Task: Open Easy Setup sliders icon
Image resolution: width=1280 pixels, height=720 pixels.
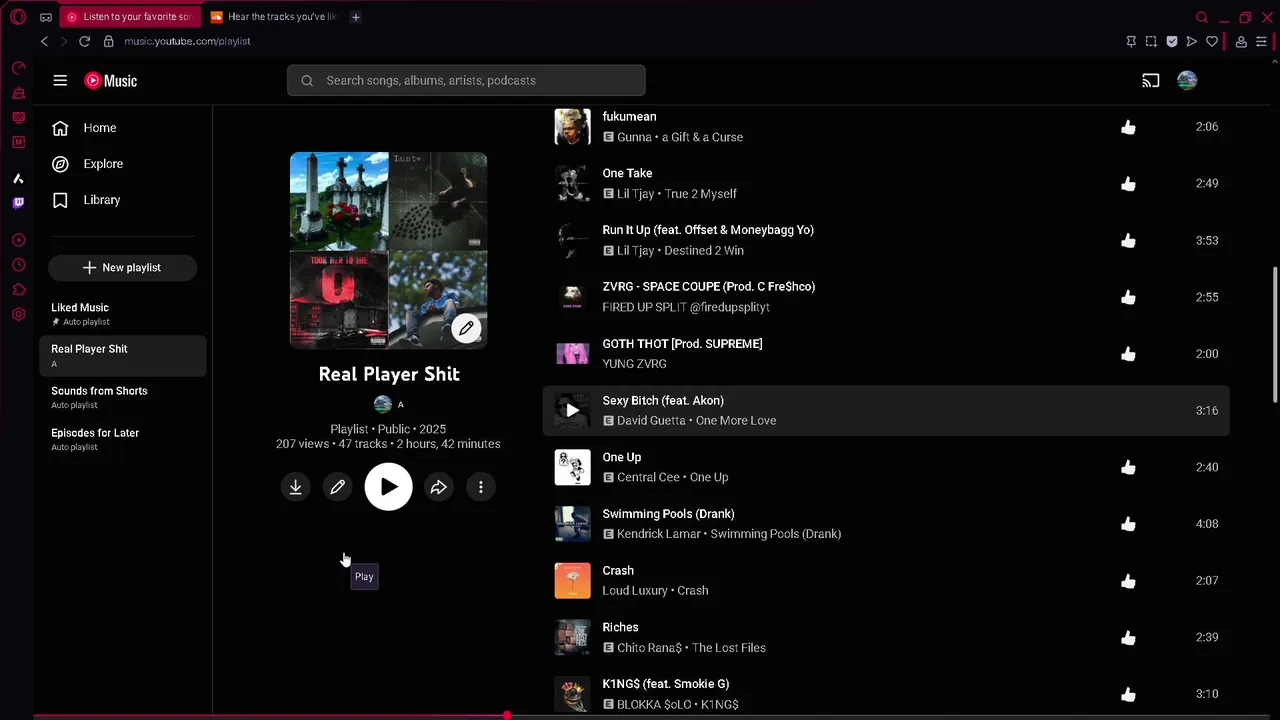Action: [x=1262, y=41]
